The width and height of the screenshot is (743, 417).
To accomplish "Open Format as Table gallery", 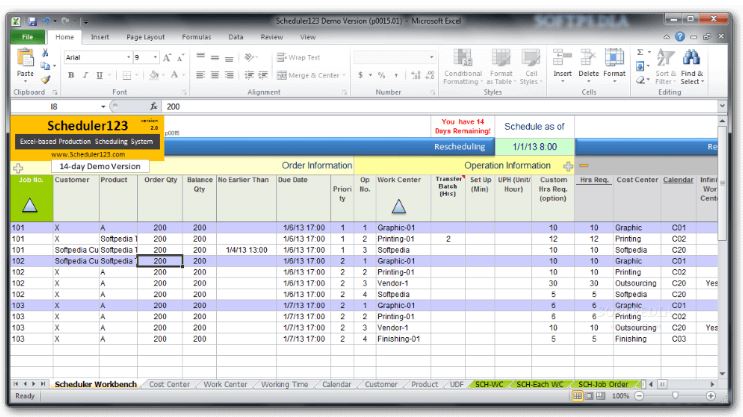I will point(501,67).
